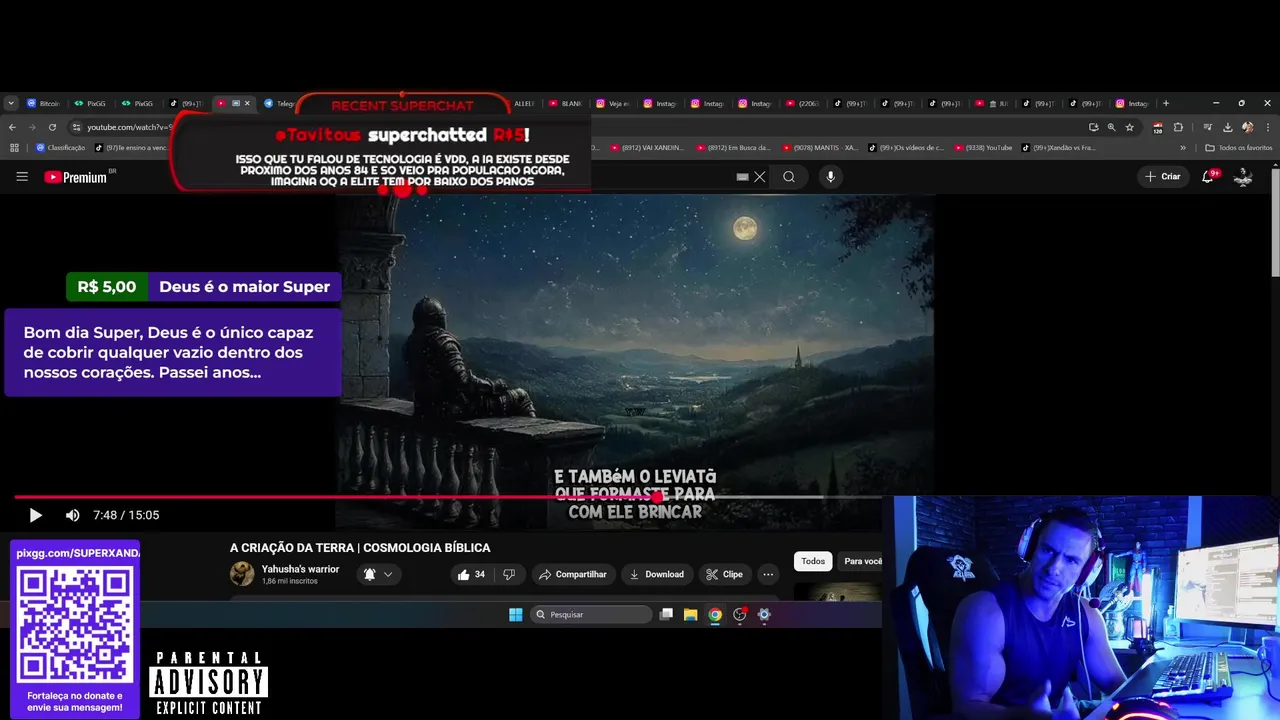1280x720 pixels.
Task: Switch to the BLANK YouTube tab
Action: point(566,103)
